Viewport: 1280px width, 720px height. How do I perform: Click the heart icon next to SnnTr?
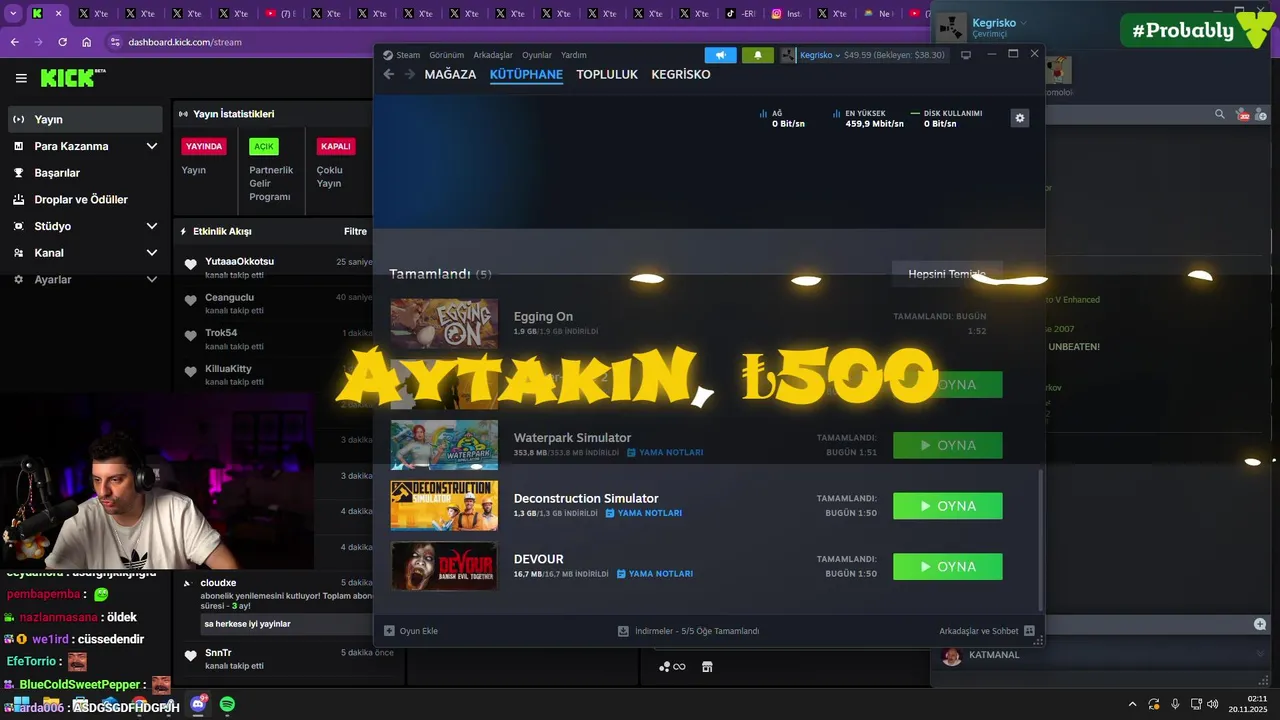[x=191, y=656]
